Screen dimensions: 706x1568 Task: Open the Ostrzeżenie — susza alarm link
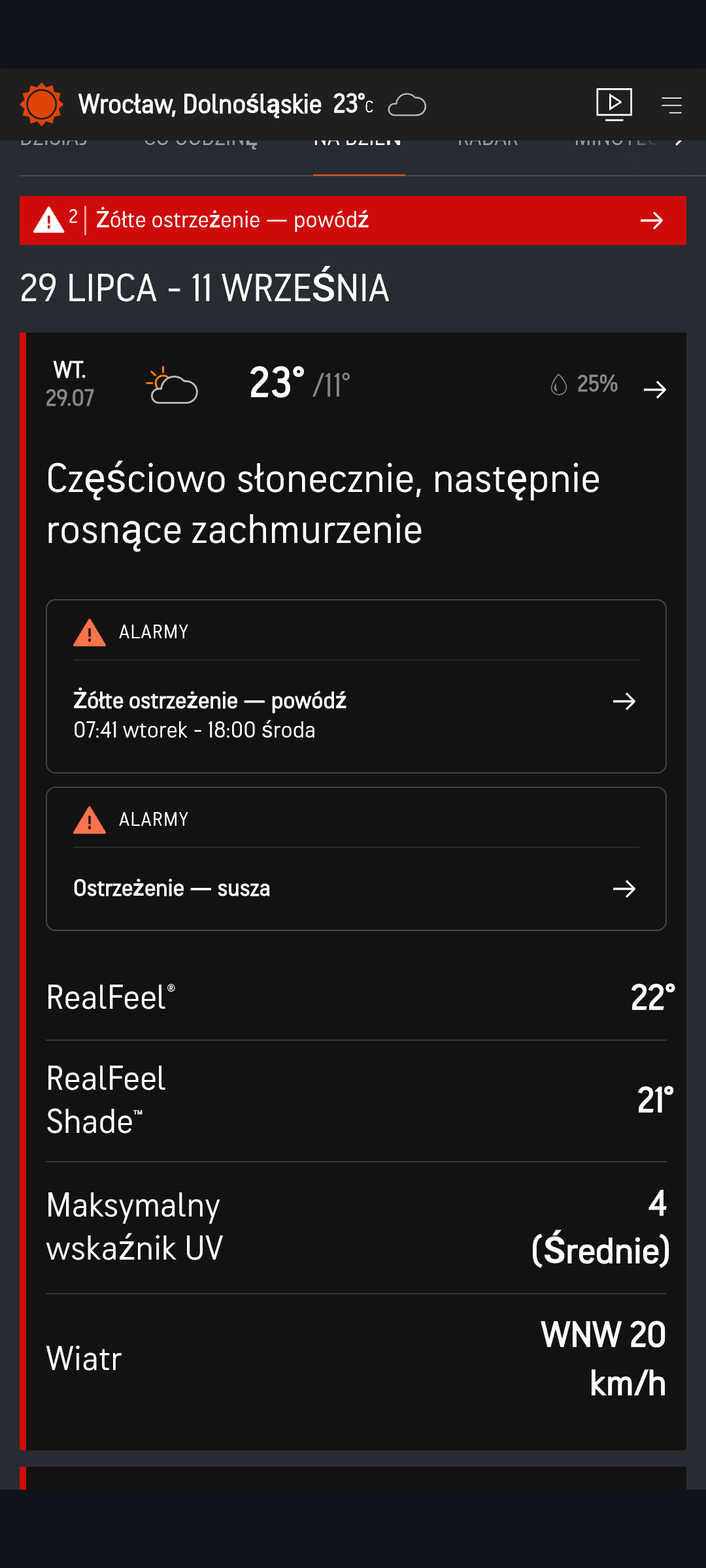click(172, 889)
